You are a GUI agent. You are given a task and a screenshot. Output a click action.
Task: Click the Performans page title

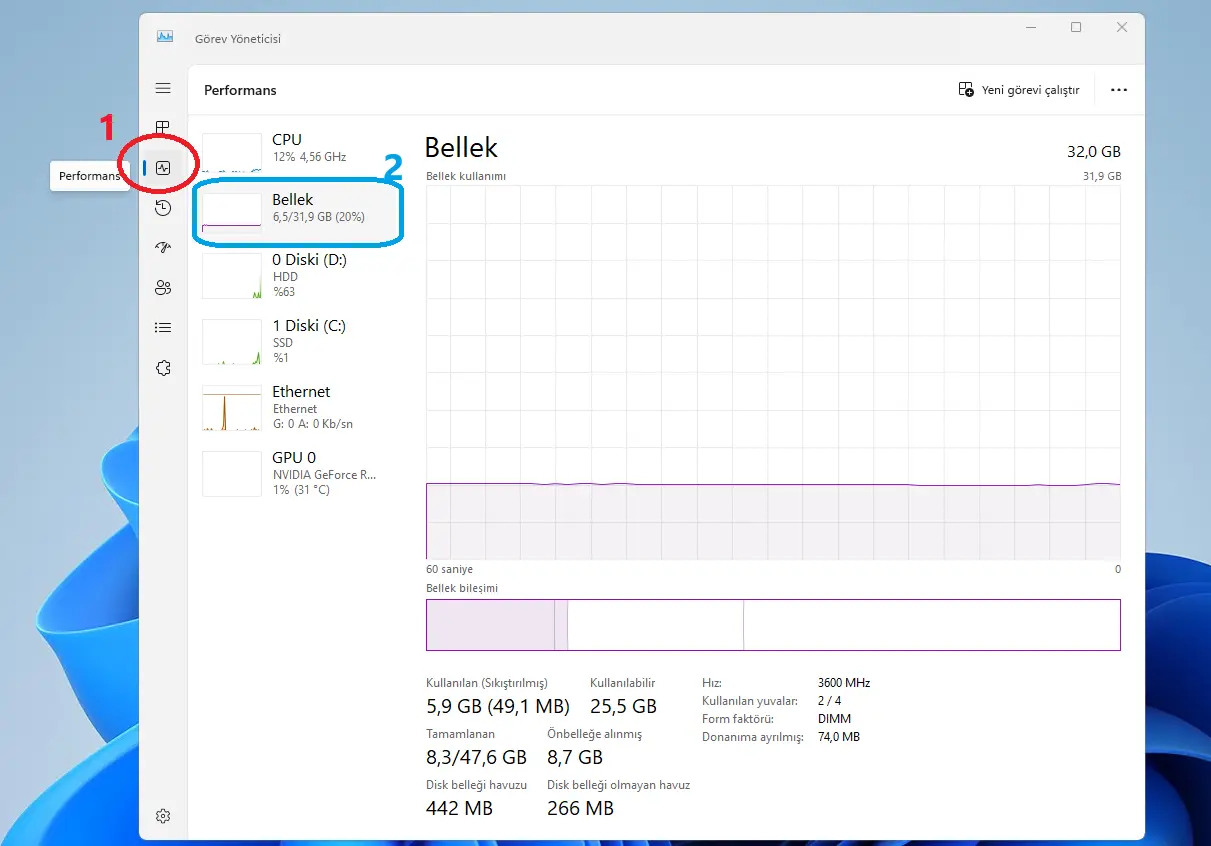240,90
